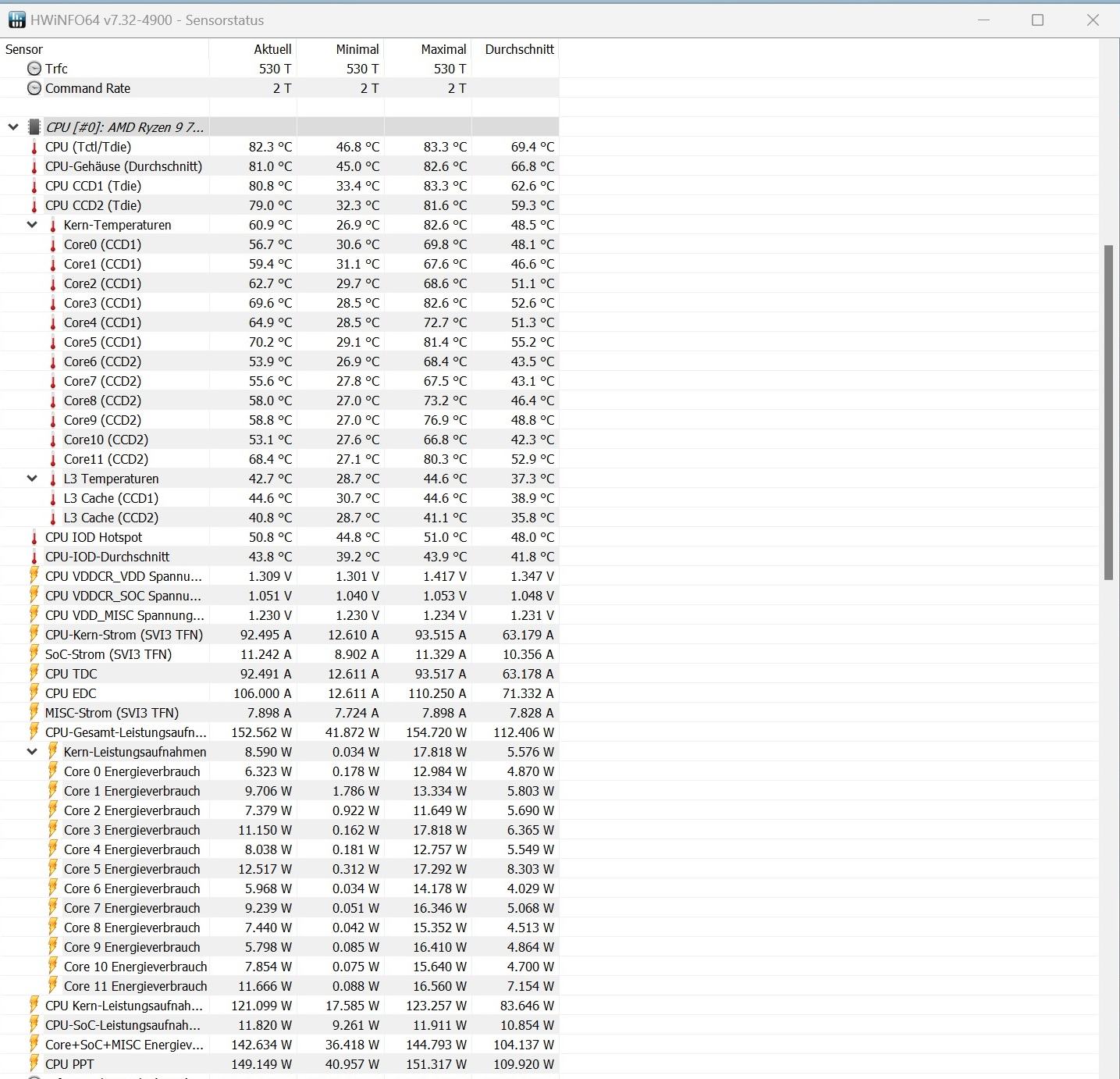This screenshot has height=1079, width=1120.
Task: Click thermometer icon beside CPU-Gehäuse (Durchschnitt)
Action: pos(34,166)
